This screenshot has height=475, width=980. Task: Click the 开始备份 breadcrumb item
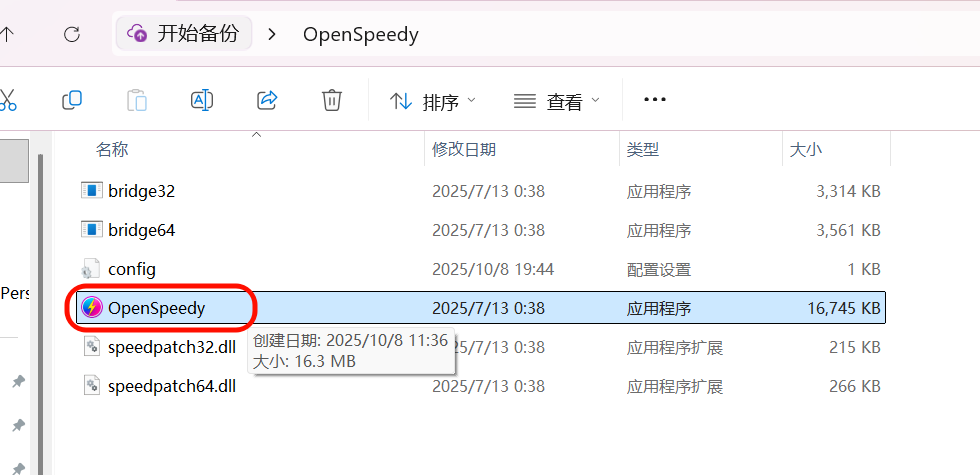184,34
